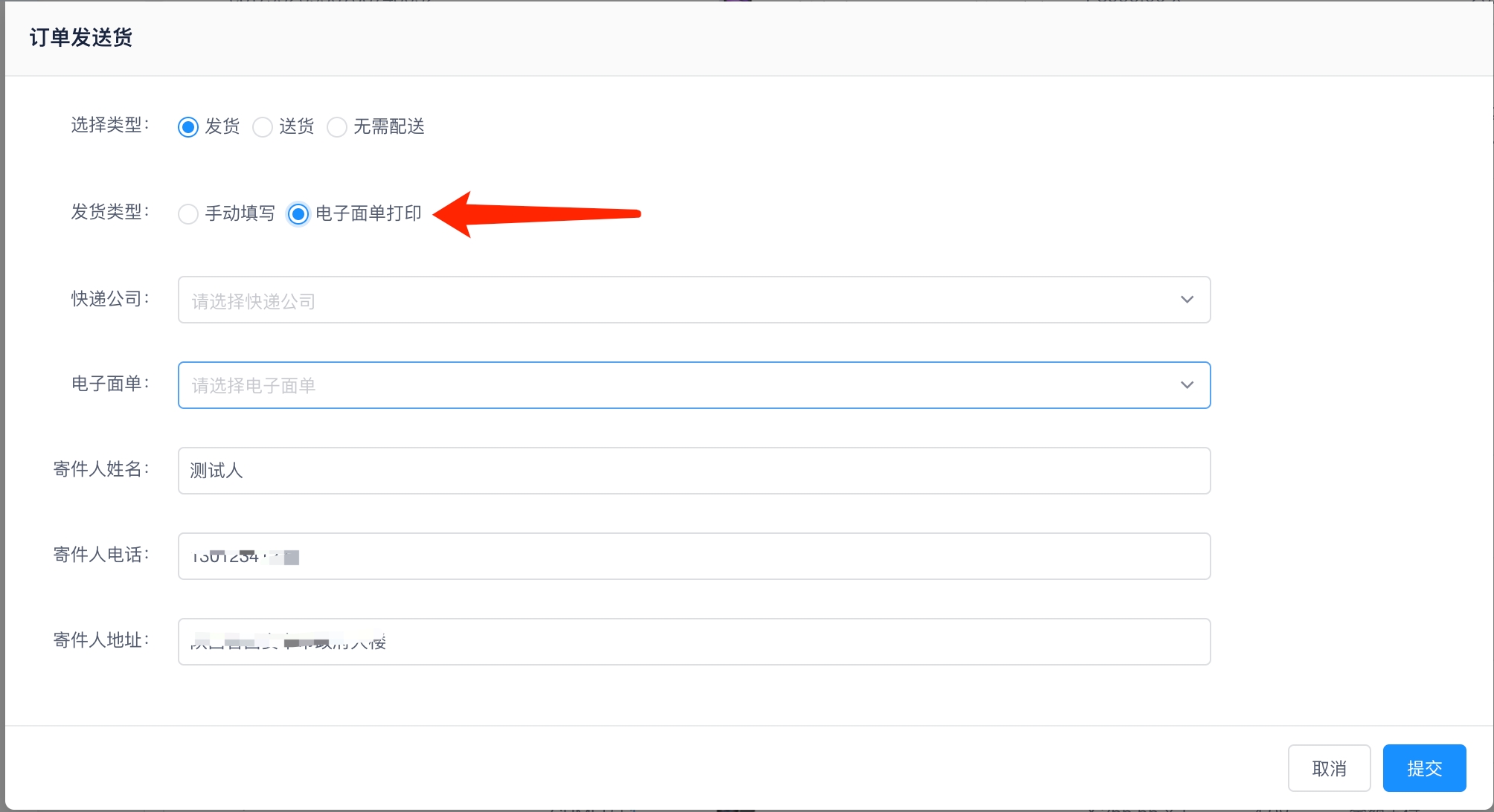Click the chevron arrow in 电子面单 select
1494x812 pixels.
(1187, 385)
